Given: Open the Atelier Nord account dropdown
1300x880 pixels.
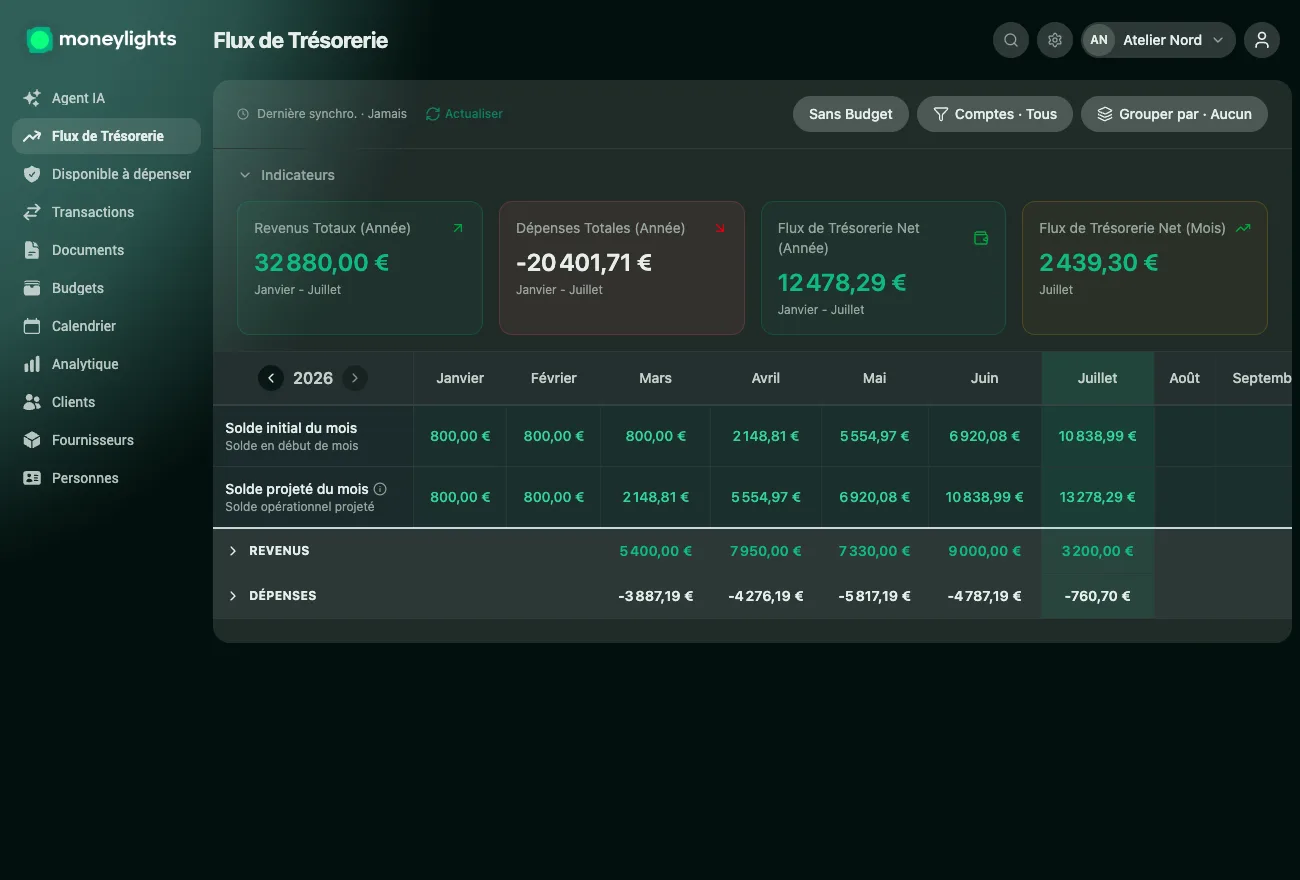Looking at the screenshot, I should coord(1159,40).
